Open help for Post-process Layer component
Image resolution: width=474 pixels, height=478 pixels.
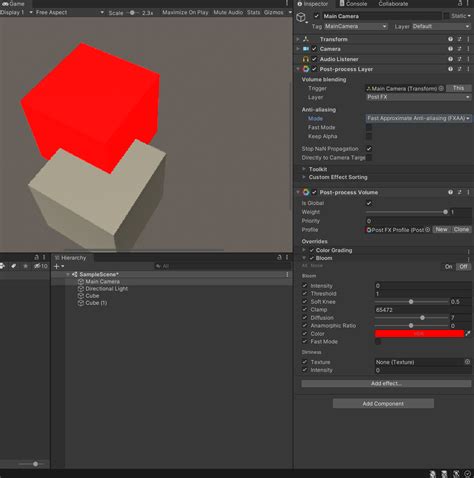450,69
